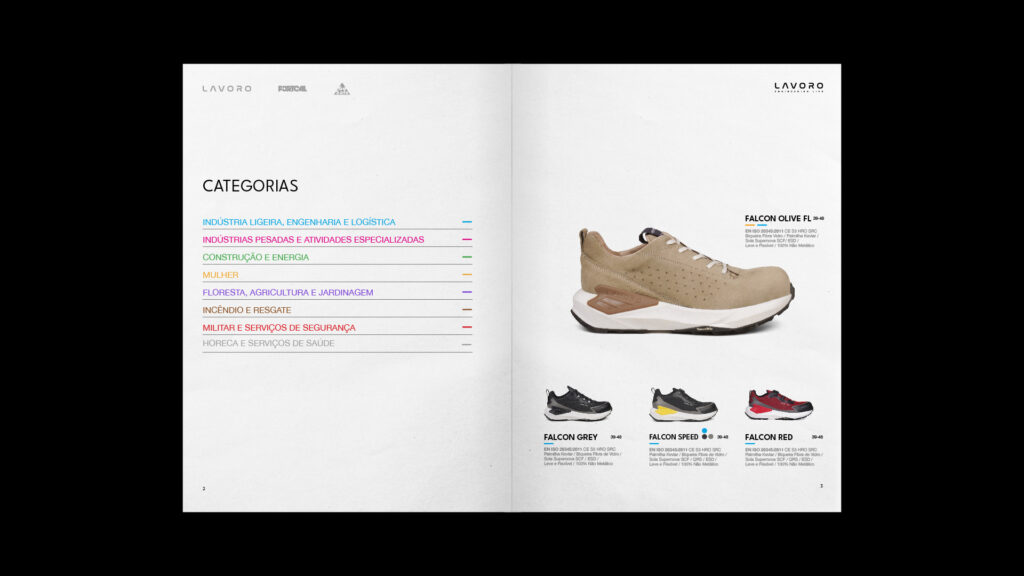Screen dimensions: 1024x576
Task: Select the Falcon Red shoe thumbnail
Action: click(779, 404)
